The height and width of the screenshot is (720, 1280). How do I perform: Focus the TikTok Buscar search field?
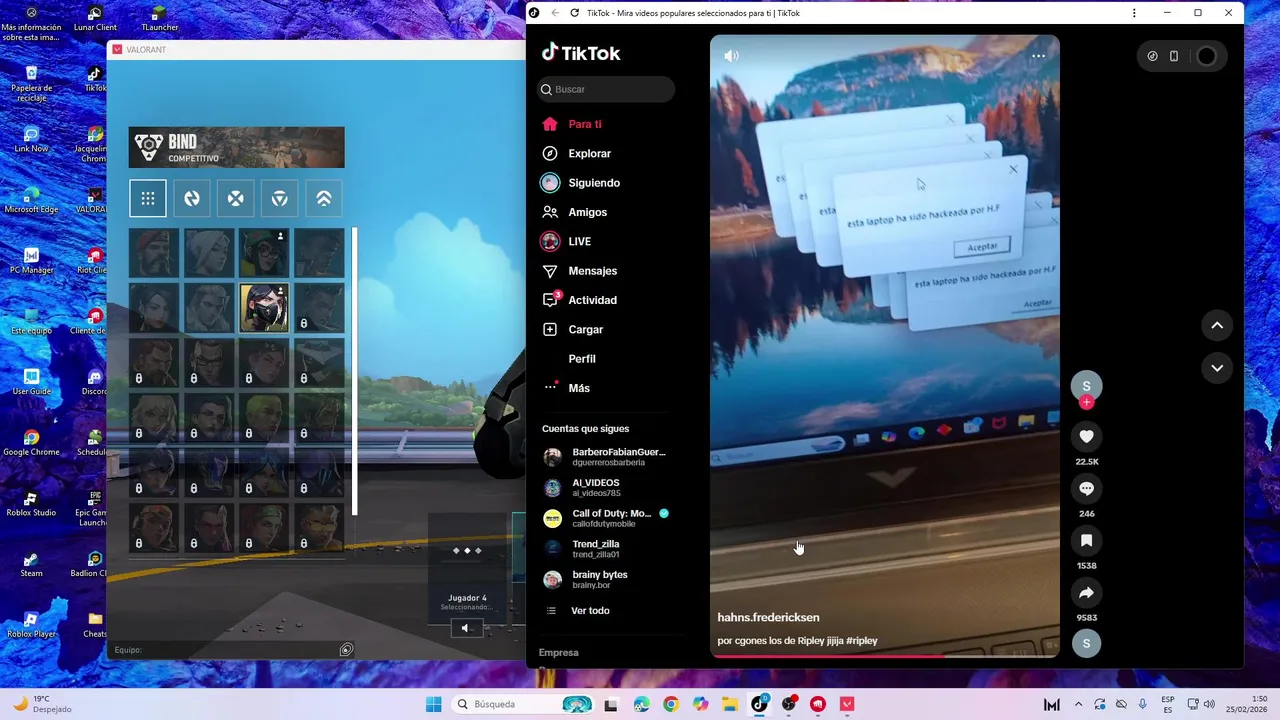(x=606, y=89)
